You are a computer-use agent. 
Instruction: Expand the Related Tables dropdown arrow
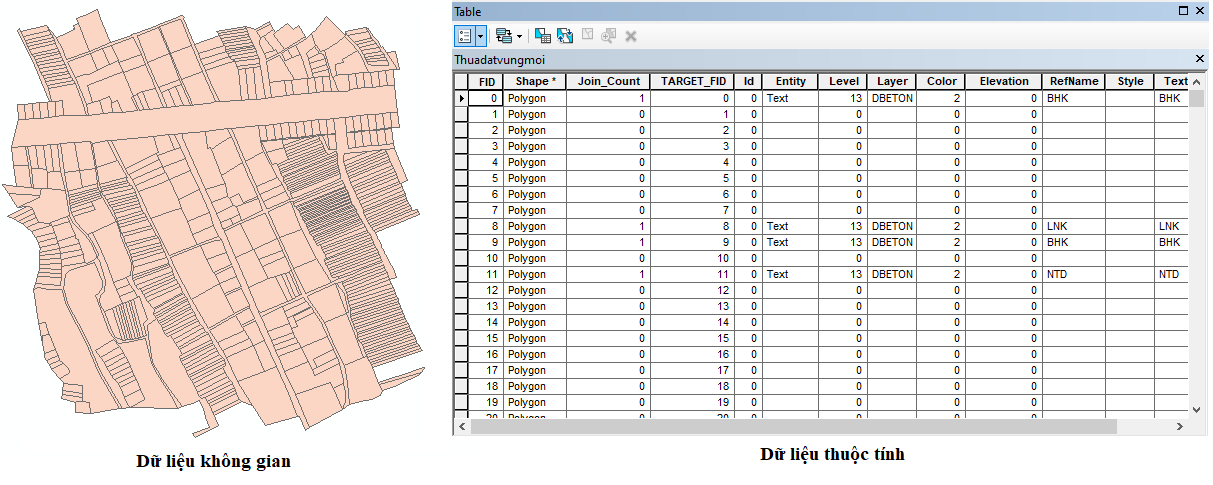coord(519,35)
